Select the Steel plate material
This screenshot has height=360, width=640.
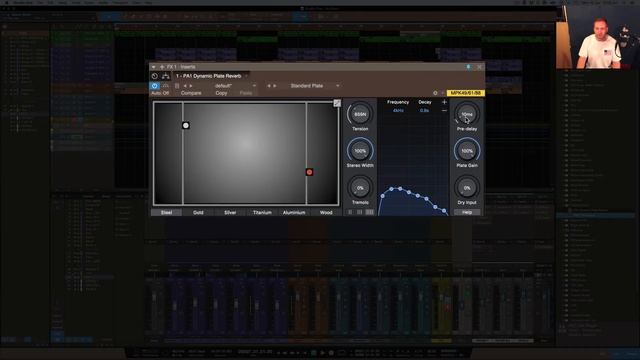[166, 212]
